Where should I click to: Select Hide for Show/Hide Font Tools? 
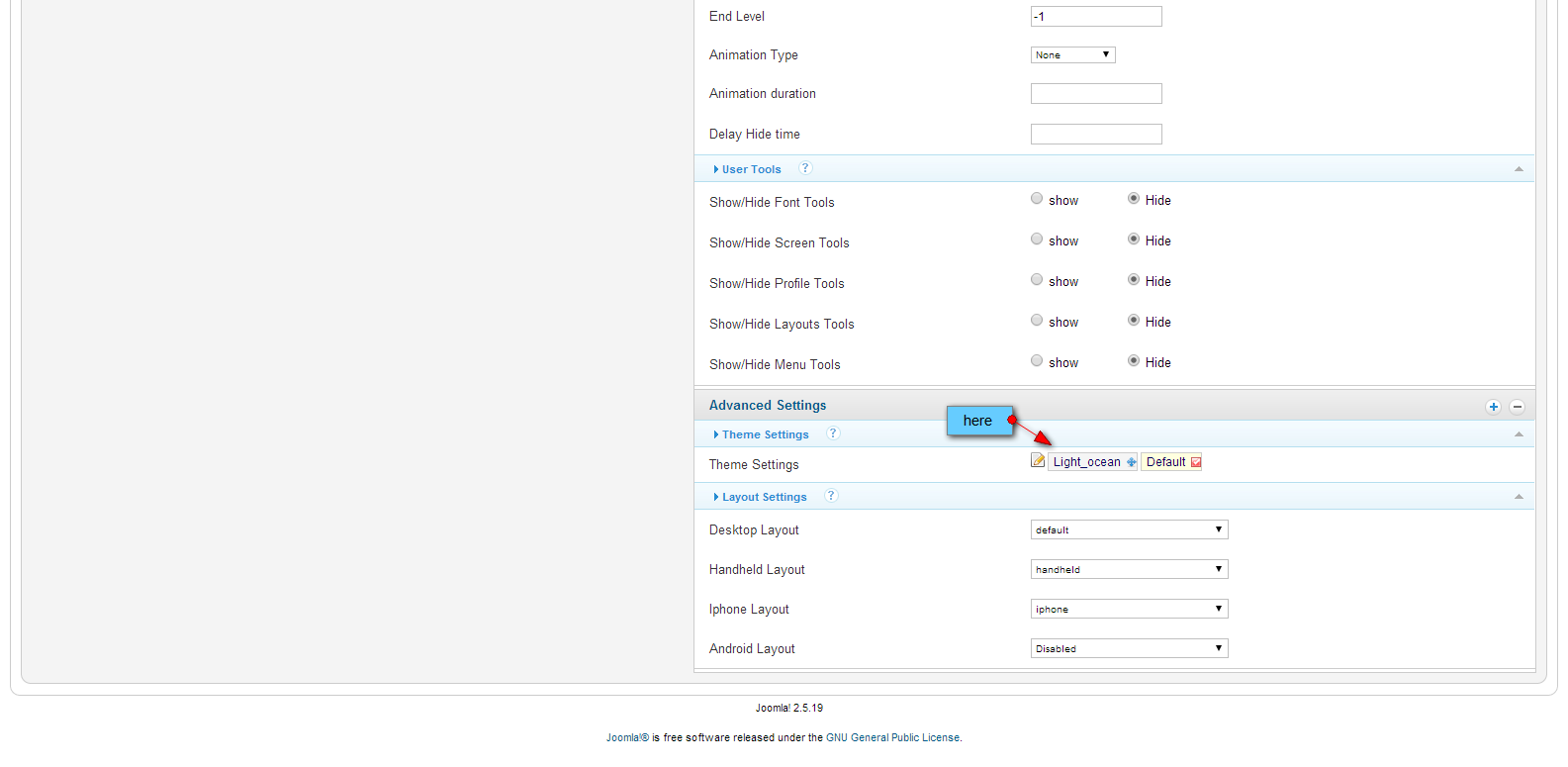tap(1134, 199)
